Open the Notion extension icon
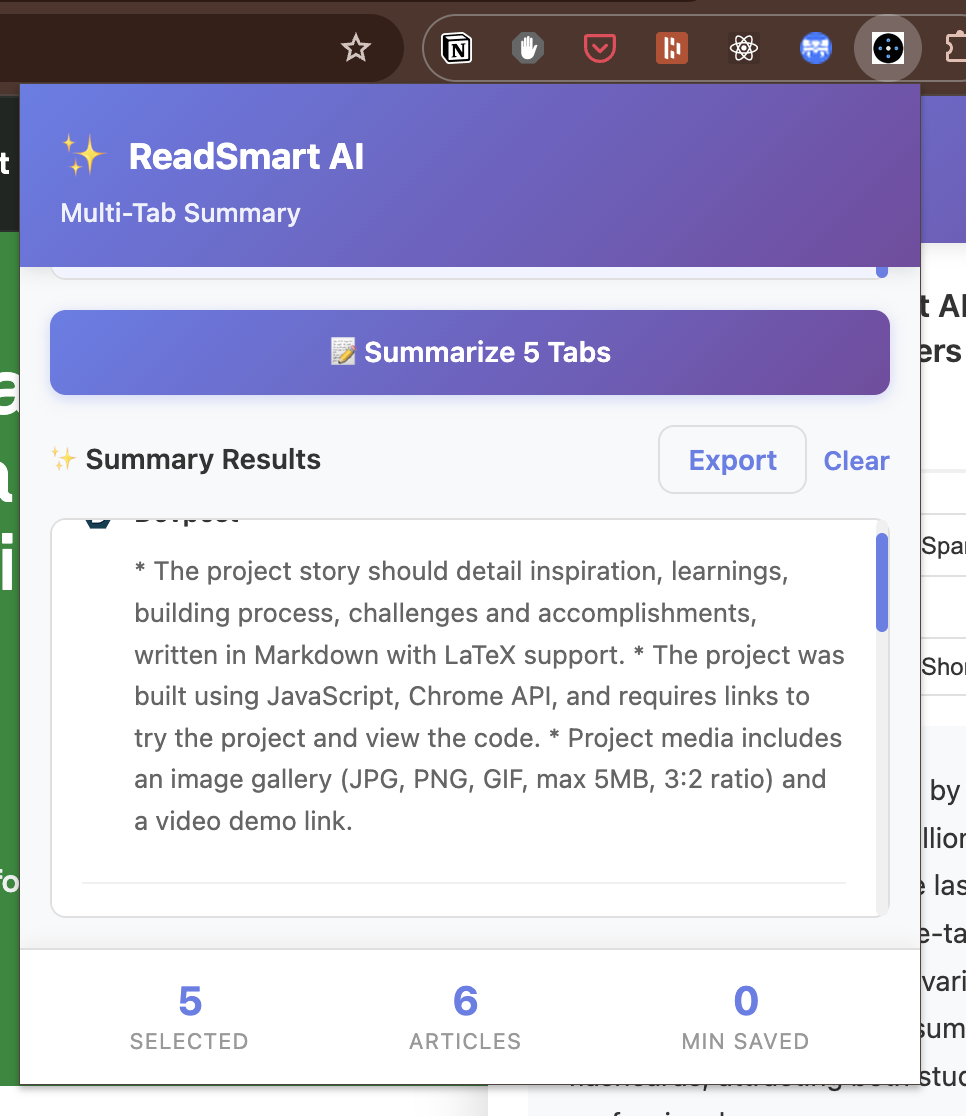This screenshot has width=966, height=1116. [456, 48]
